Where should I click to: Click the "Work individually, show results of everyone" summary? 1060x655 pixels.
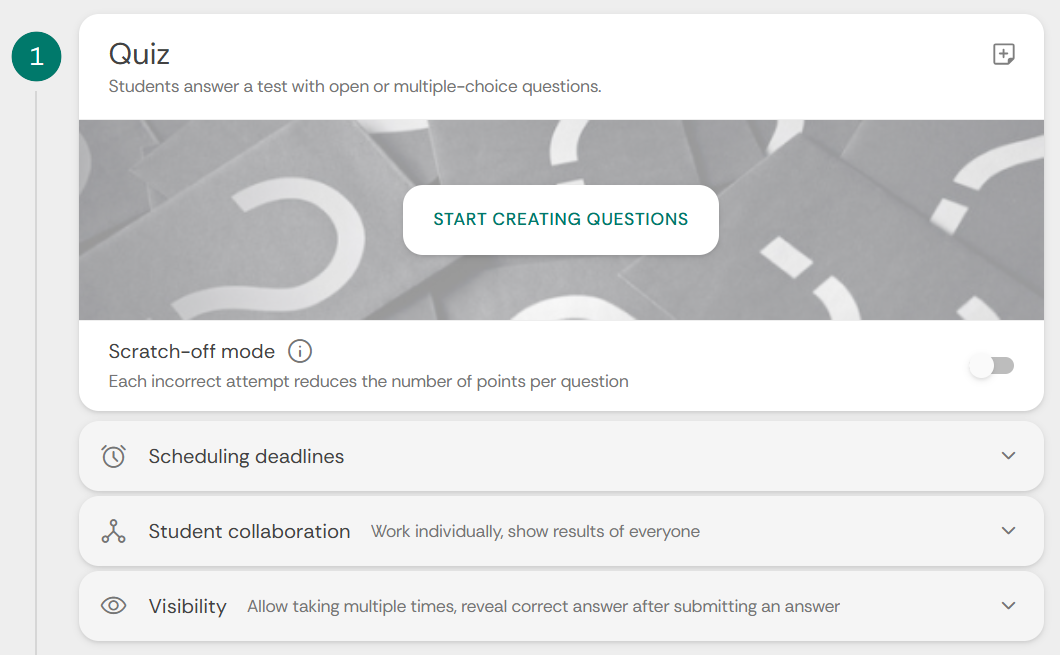coord(535,531)
